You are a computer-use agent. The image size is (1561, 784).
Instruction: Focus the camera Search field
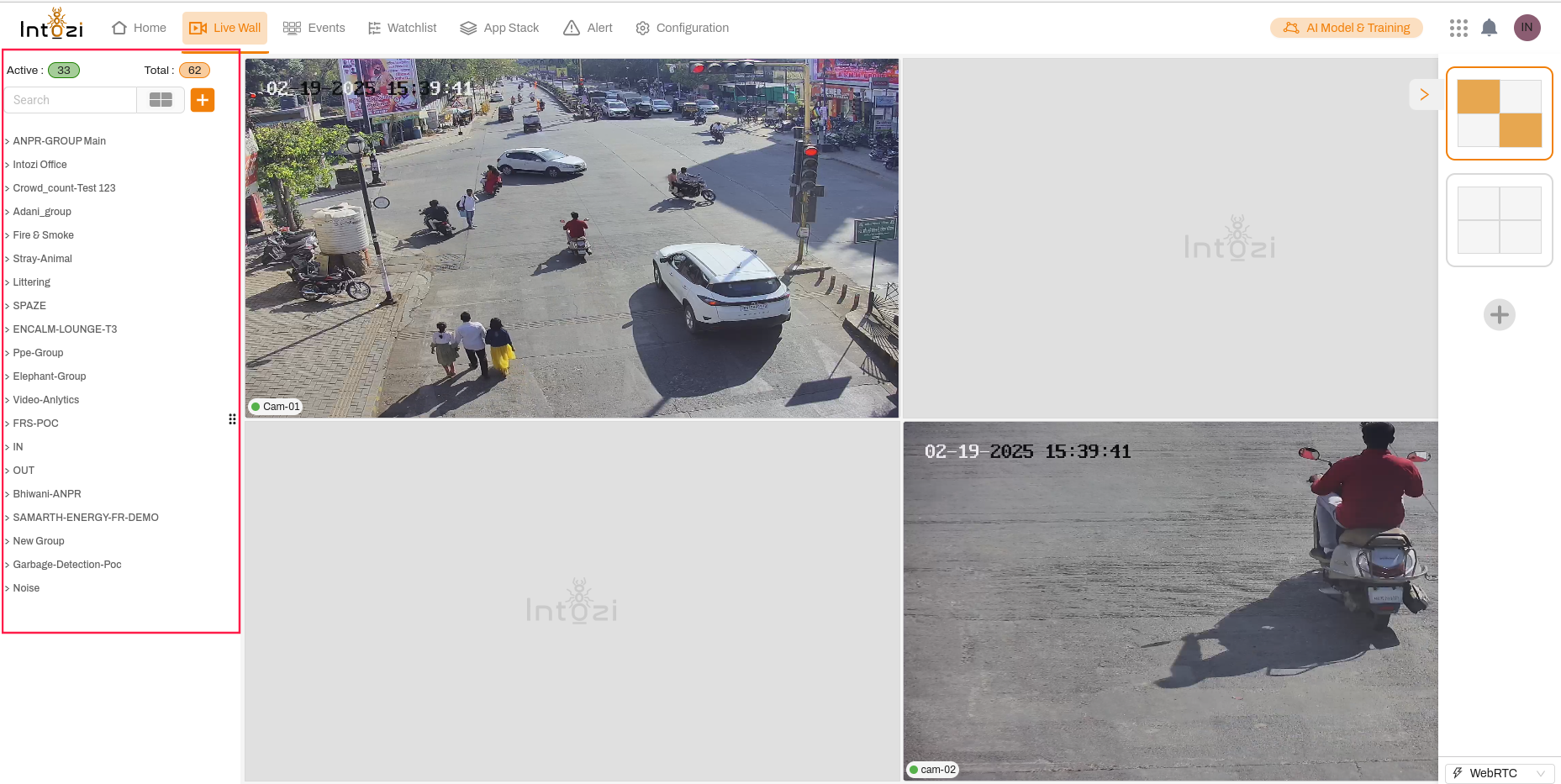click(71, 100)
